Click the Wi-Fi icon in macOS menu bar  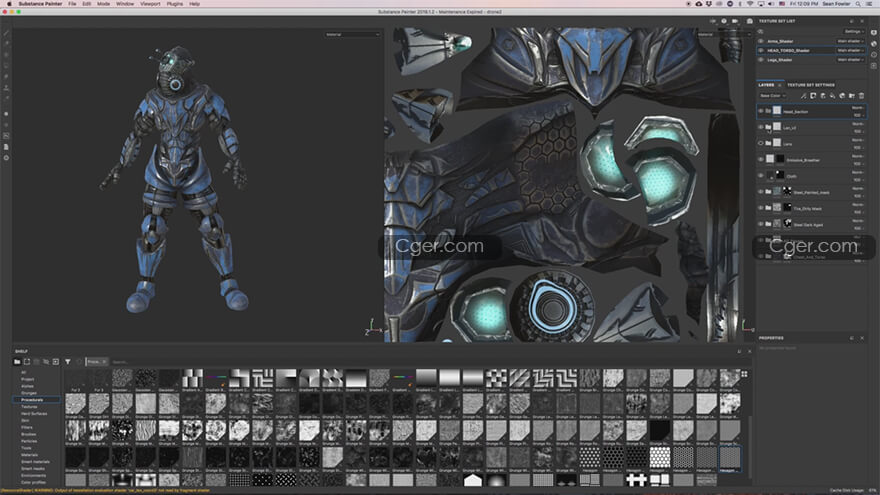coord(750,4)
